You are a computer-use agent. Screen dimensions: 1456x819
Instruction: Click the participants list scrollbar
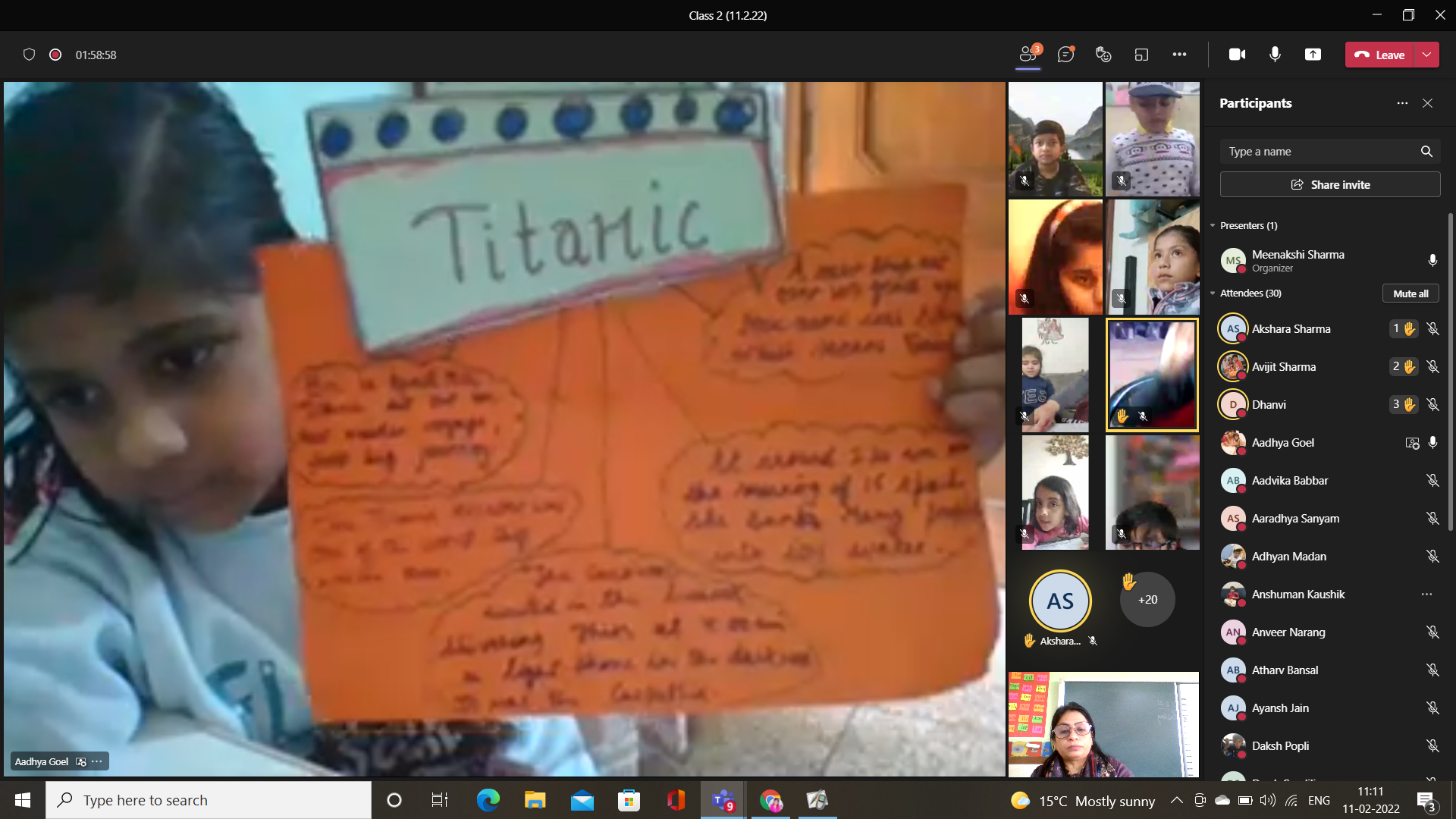[1451, 372]
